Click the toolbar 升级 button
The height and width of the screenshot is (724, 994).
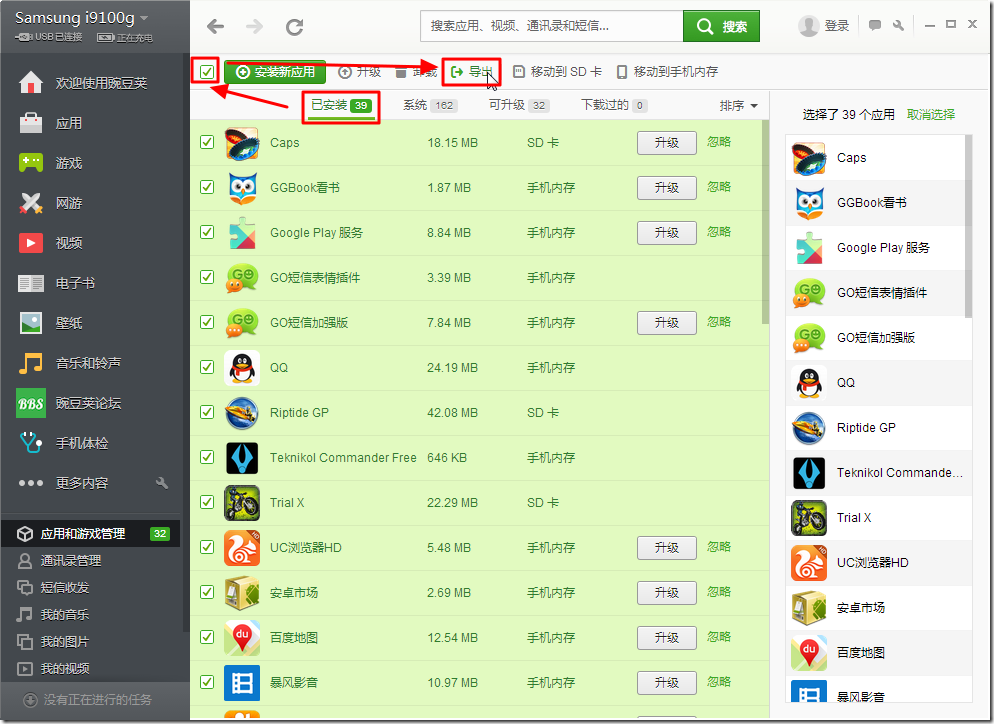(359, 72)
